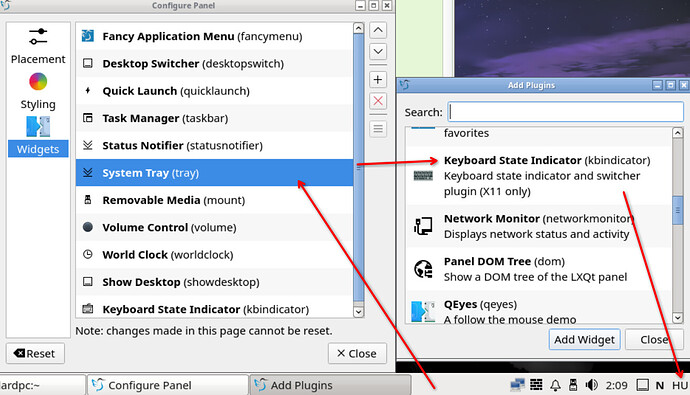Select Quick Launch widget
The image size is (690, 395).
point(214,91)
